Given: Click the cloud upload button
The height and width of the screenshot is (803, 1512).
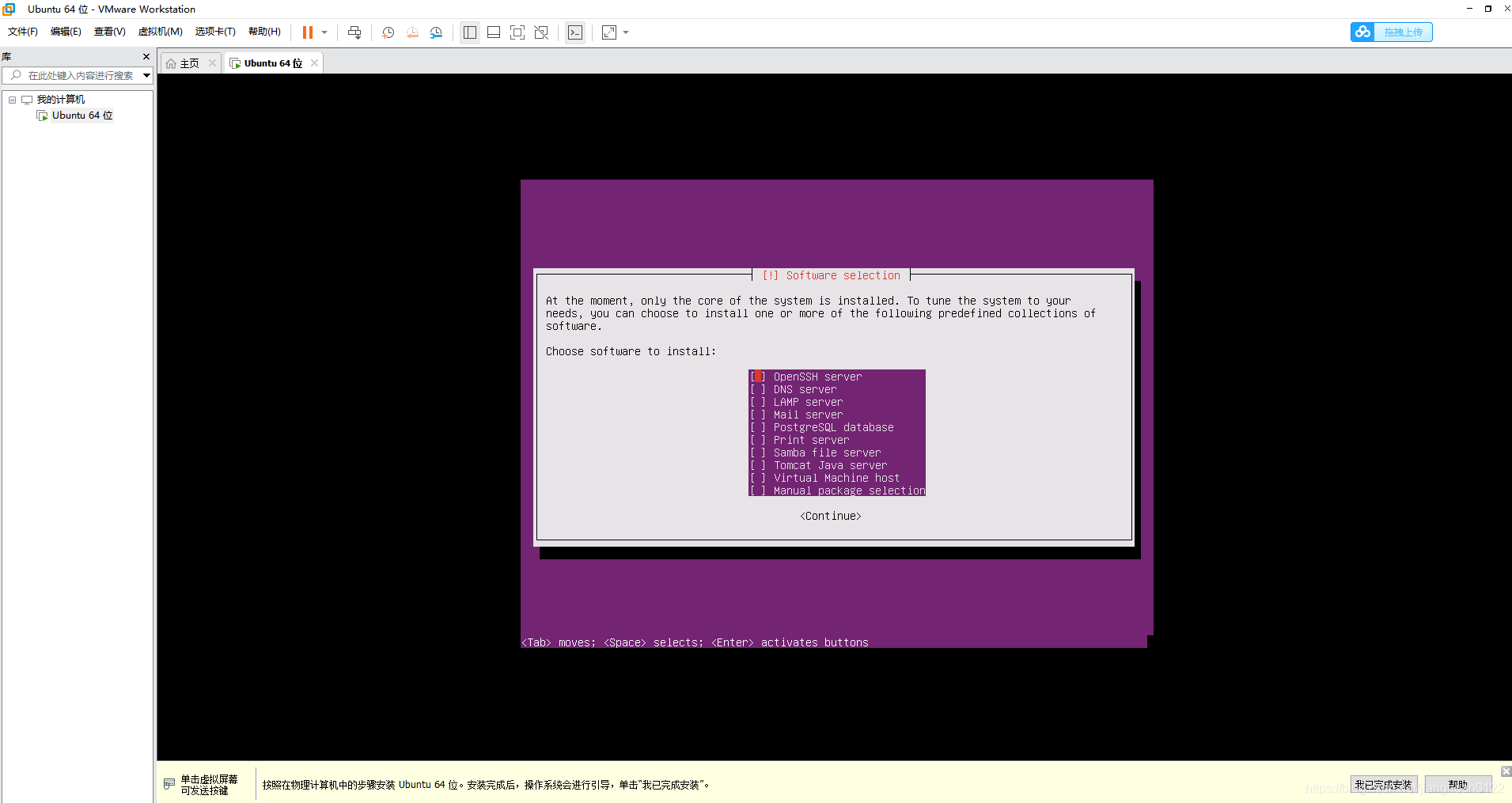Looking at the screenshot, I should (1392, 32).
